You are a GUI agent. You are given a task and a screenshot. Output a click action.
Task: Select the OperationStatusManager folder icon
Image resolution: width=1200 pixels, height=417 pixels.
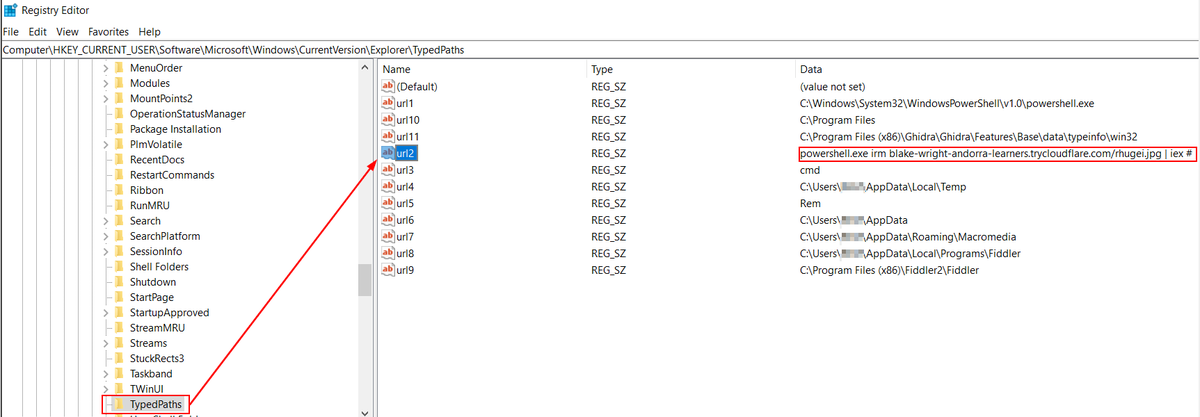[120, 114]
